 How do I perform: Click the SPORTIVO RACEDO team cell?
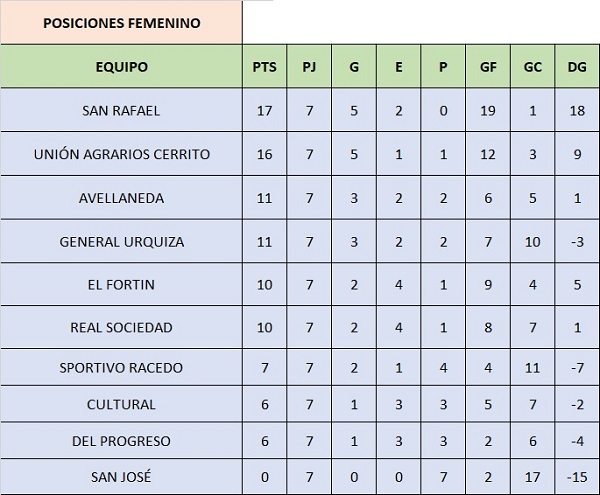coord(121,367)
